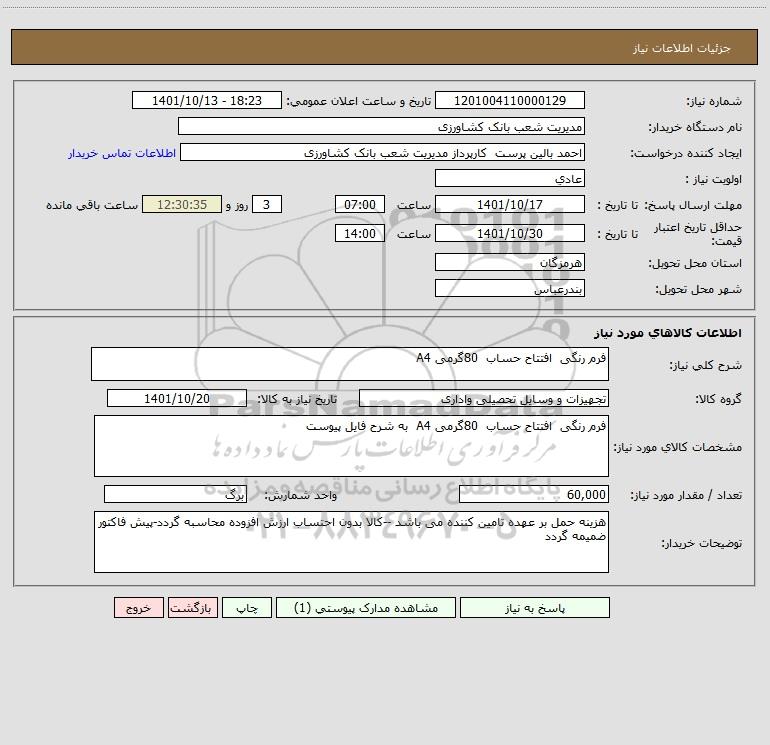
Task: Click the priority field عادی
Action: click(510, 178)
